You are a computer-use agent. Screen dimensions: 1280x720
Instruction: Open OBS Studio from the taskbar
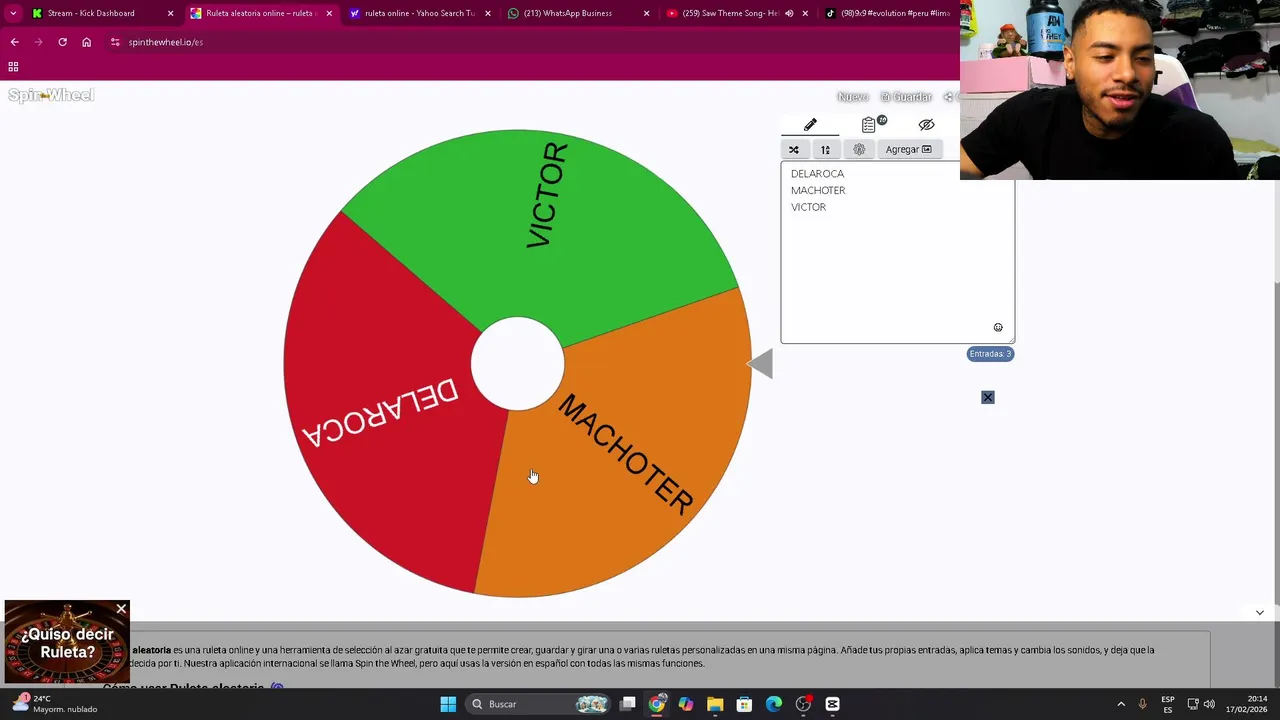pos(803,704)
